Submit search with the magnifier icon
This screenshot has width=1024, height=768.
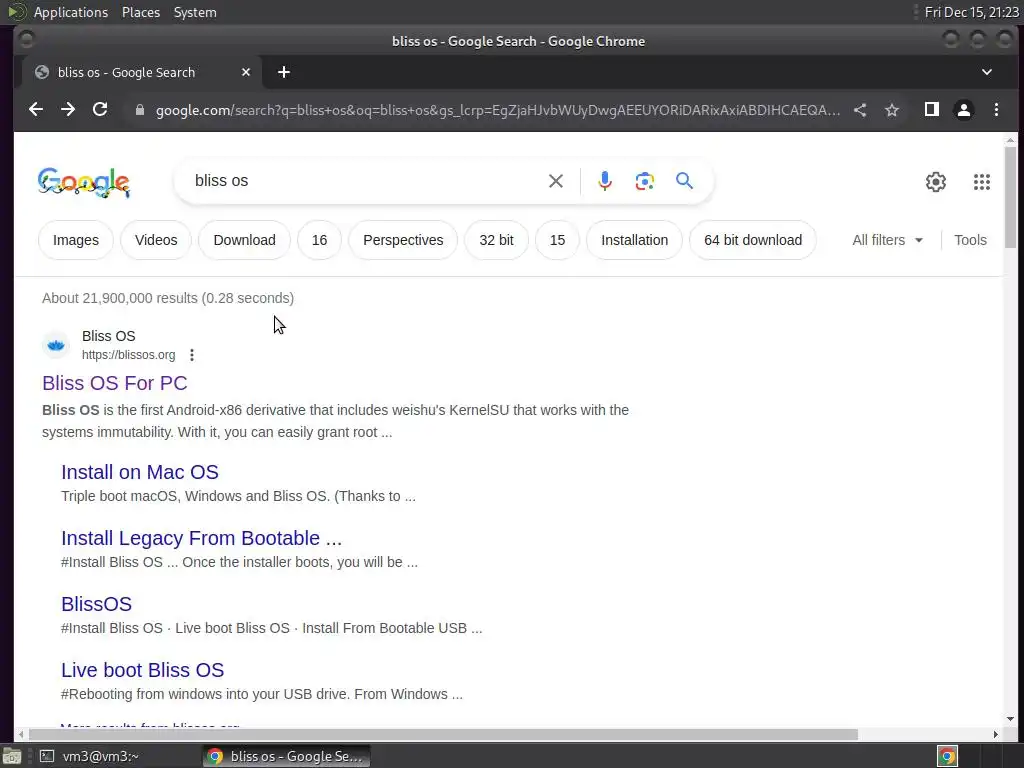(x=684, y=181)
